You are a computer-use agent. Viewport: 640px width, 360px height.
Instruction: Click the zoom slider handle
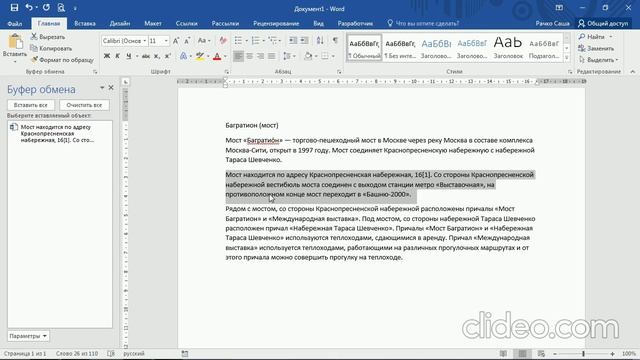[x=583, y=353]
